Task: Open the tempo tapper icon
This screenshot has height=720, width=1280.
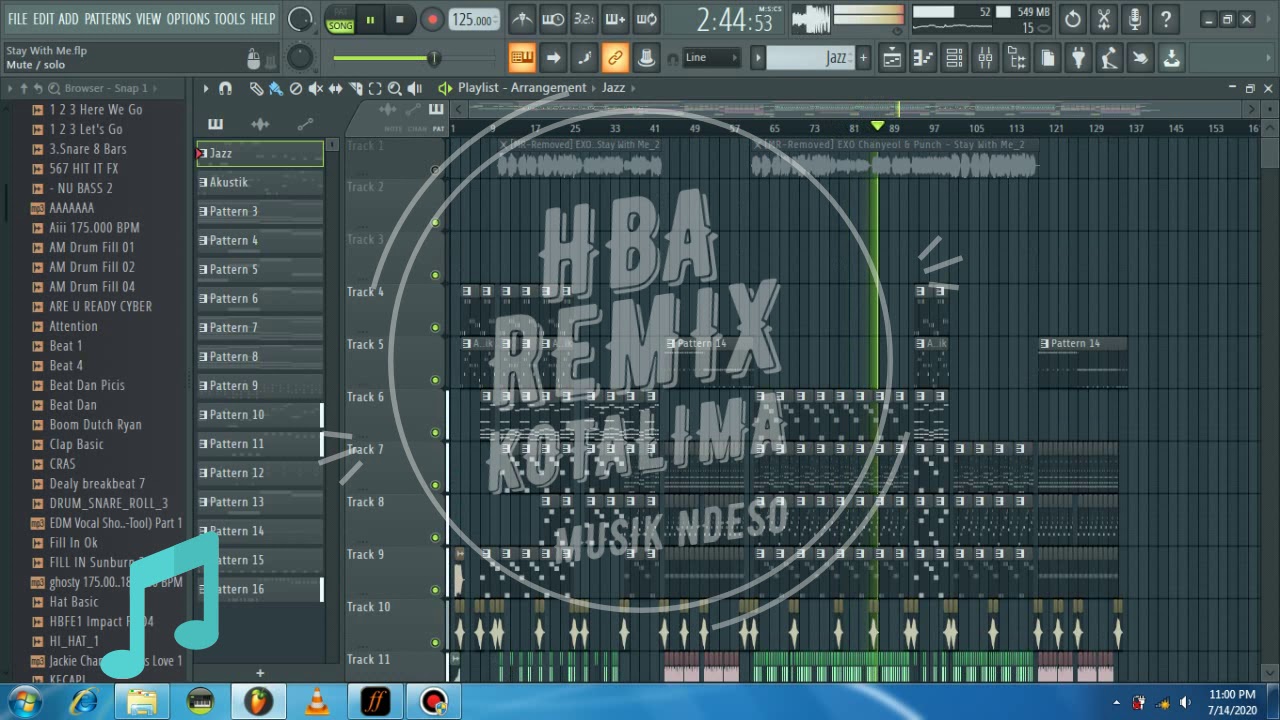Action: pyautogui.click(x=1109, y=58)
